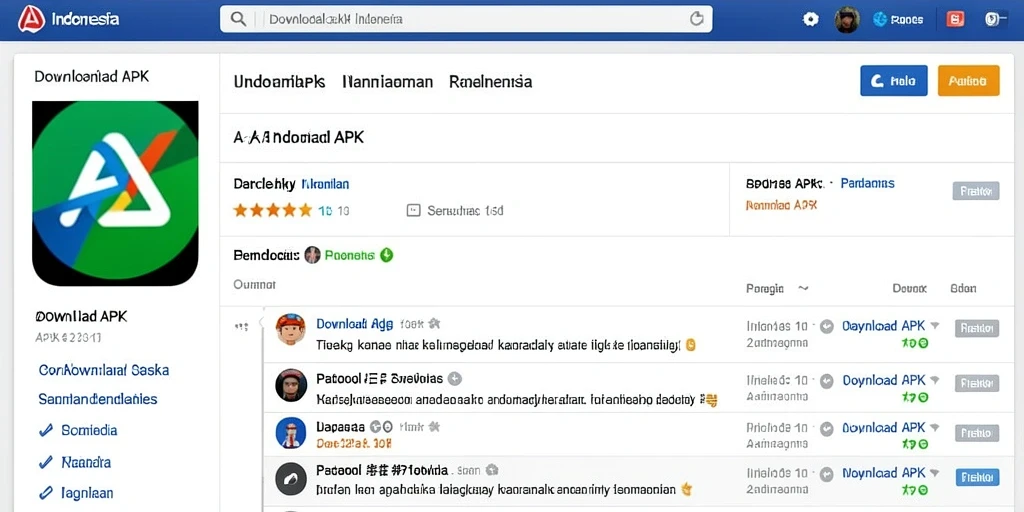Click the dark avatar in the Pabool Sveioias row
1024x512 pixels.
[291, 385]
